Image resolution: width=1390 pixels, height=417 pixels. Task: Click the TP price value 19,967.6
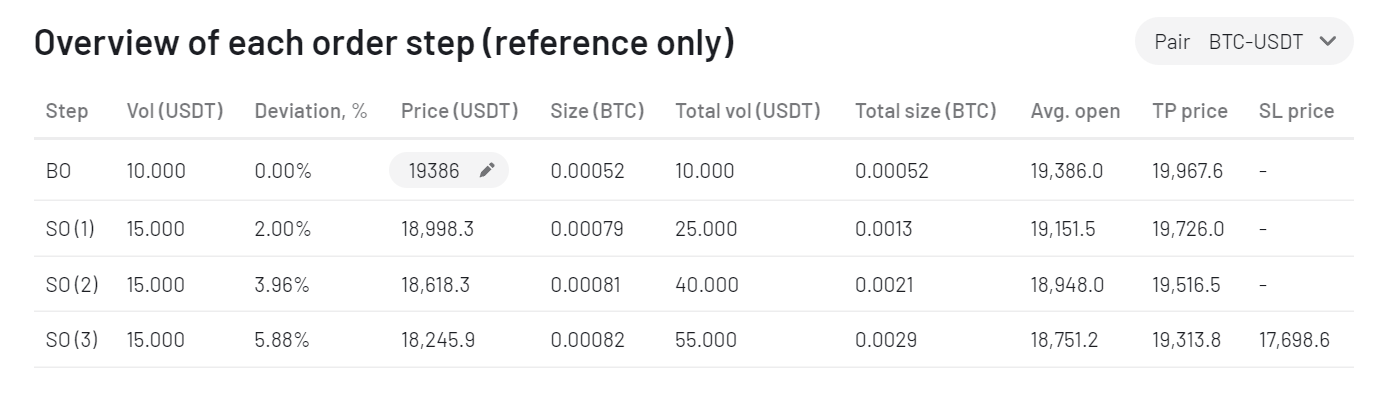click(1187, 171)
